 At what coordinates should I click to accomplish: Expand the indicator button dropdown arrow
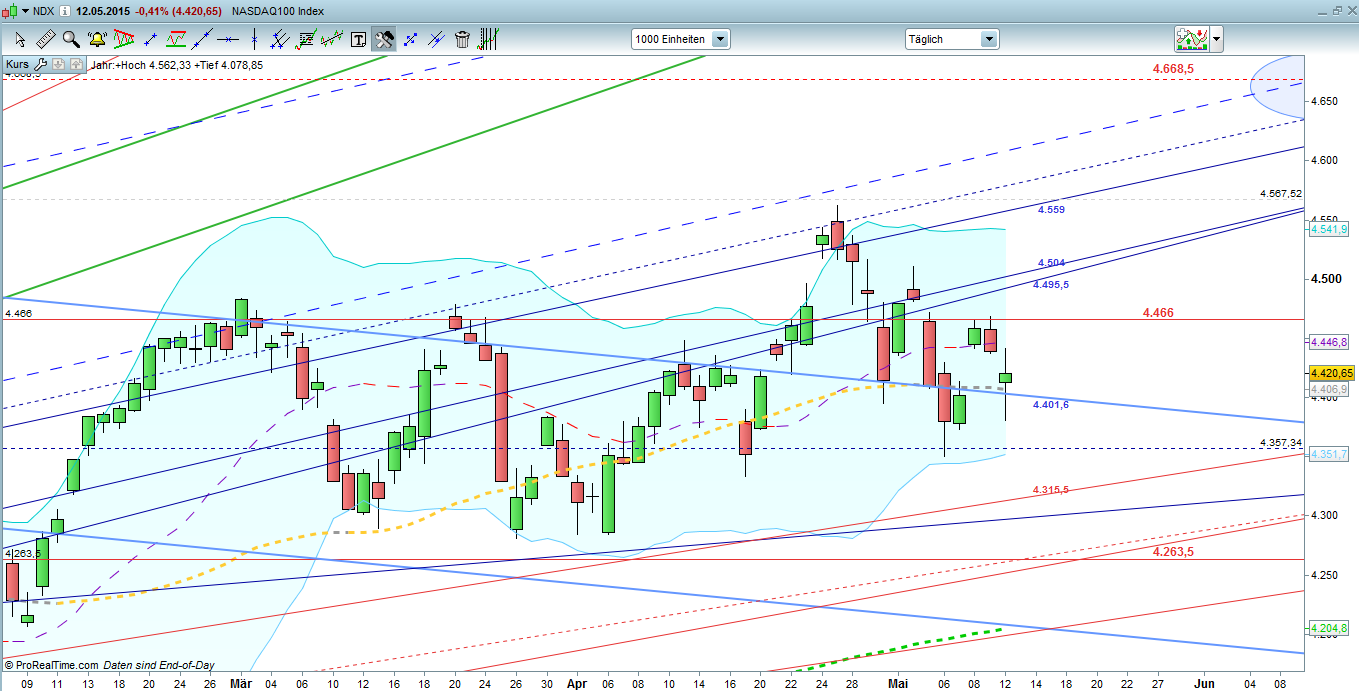[x=1216, y=39]
